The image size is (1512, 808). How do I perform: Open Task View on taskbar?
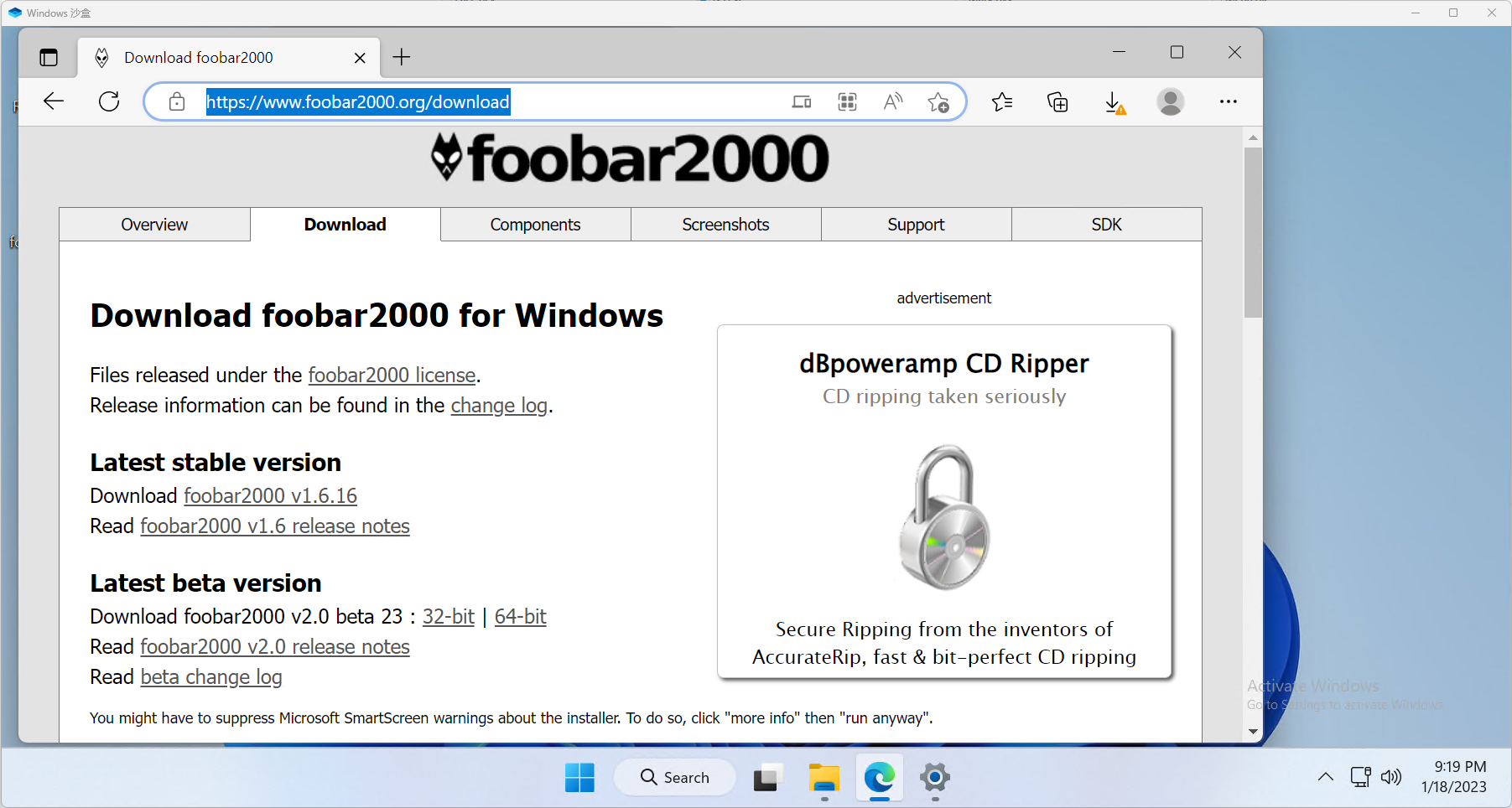(x=767, y=778)
